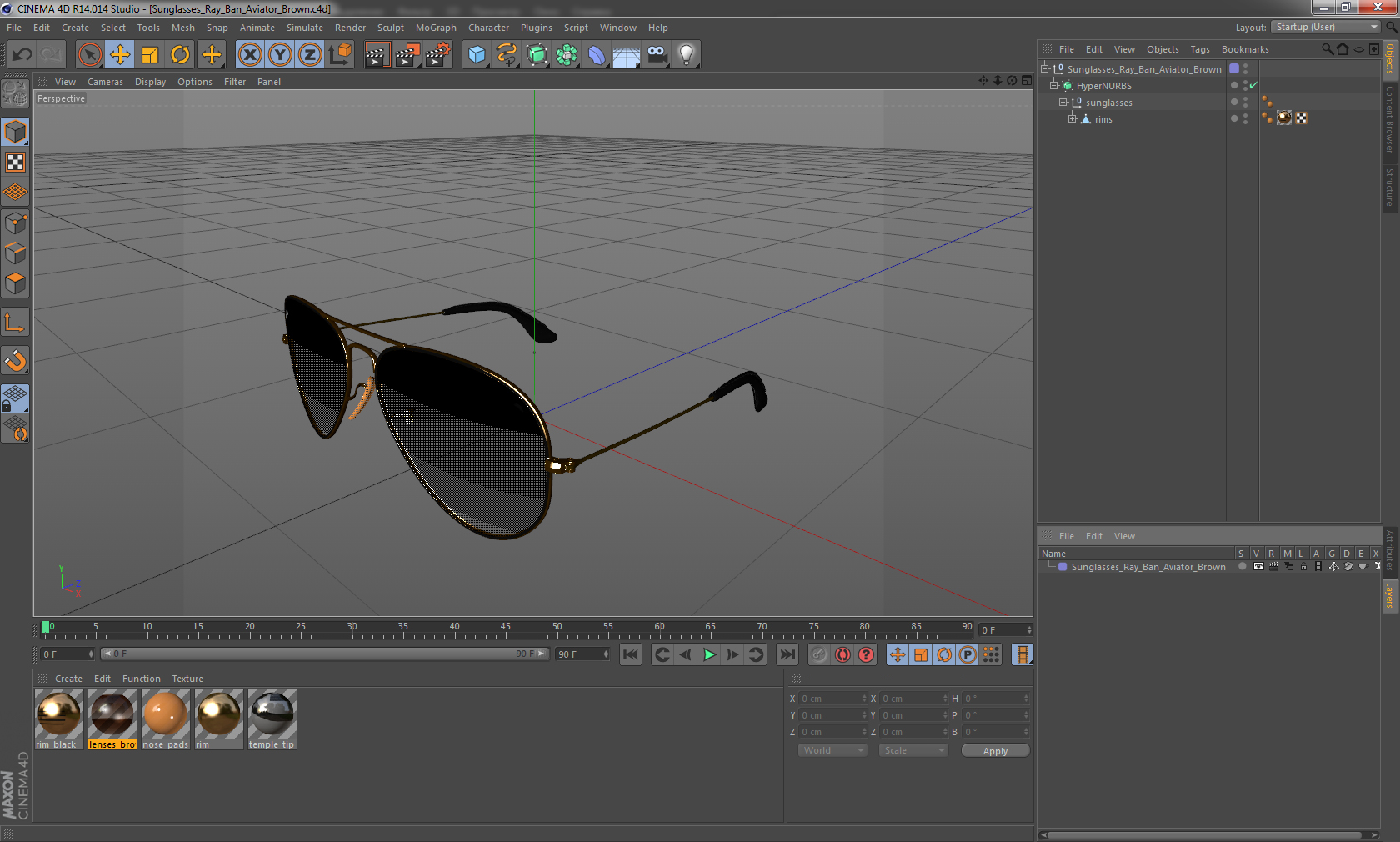Add a HyperNURBS generator

pos(537,55)
